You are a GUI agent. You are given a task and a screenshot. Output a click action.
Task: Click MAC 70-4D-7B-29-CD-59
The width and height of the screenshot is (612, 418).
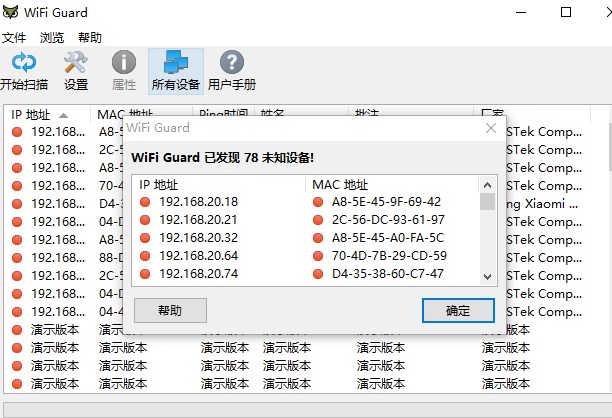pyautogui.click(x=389, y=256)
